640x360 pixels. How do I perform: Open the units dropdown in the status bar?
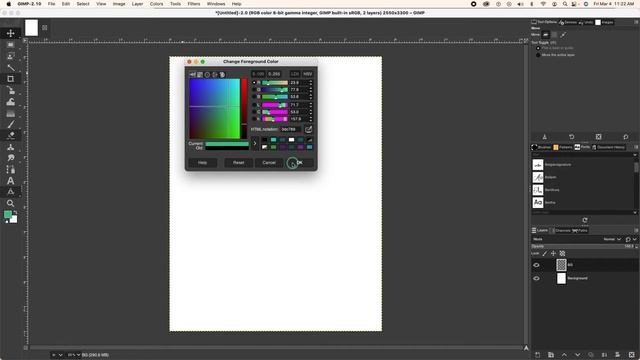click(x=57, y=355)
